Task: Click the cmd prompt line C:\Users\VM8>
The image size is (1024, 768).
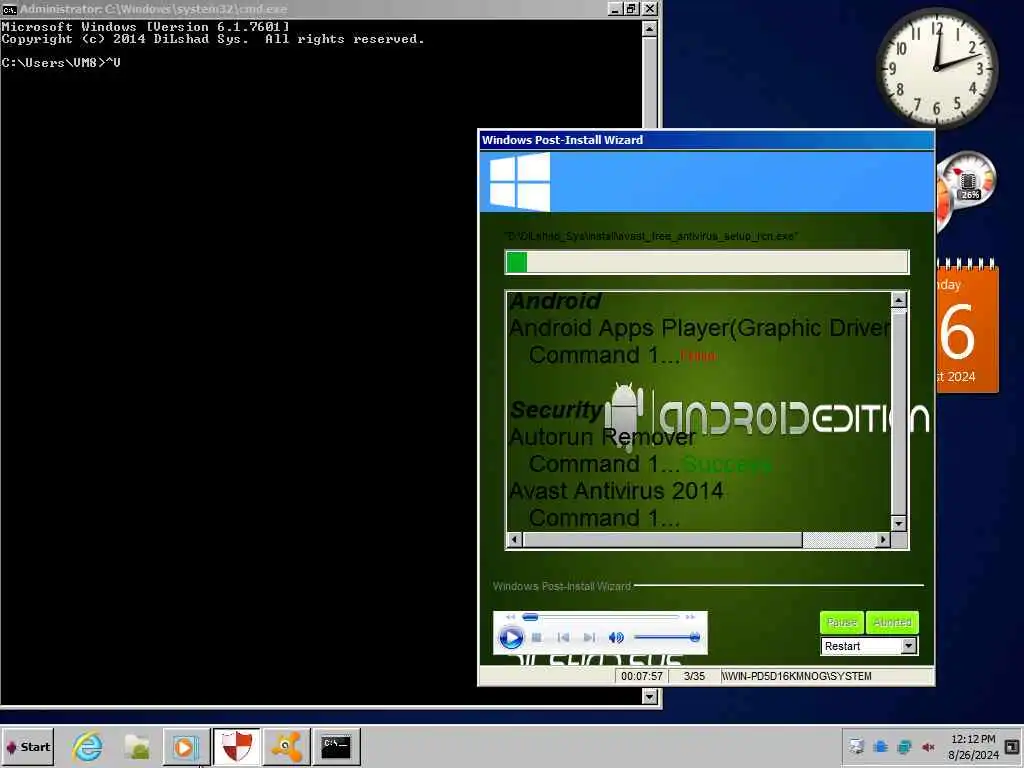Action: (x=61, y=63)
